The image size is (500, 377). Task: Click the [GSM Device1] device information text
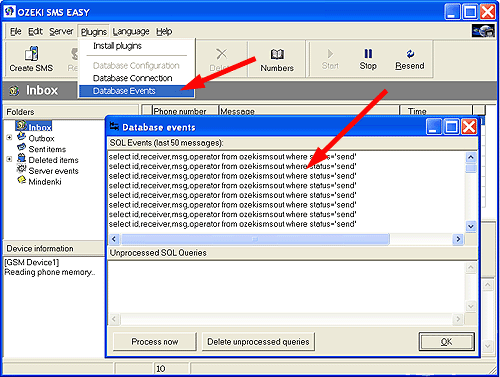[x=32, y=262]
